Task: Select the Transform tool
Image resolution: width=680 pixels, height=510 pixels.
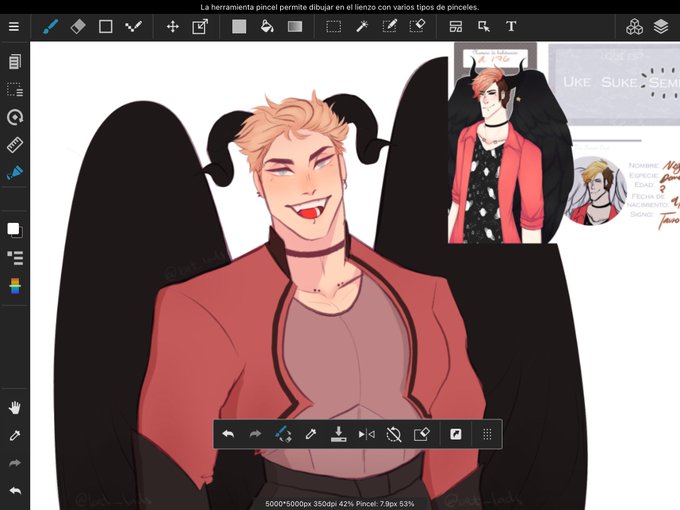Action: point(200,26)
